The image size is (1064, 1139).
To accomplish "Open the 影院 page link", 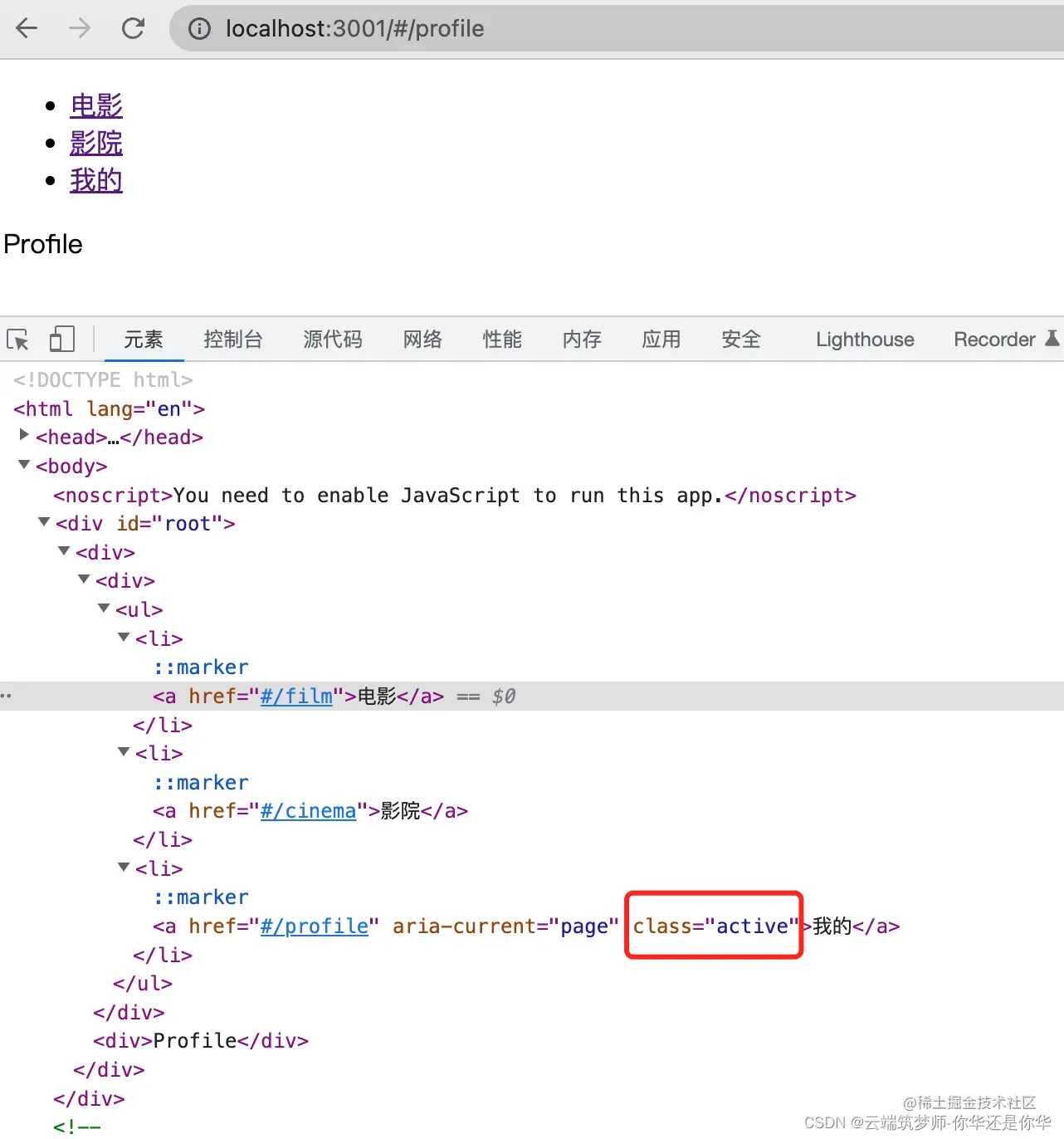I will click(x=96, y=143).
